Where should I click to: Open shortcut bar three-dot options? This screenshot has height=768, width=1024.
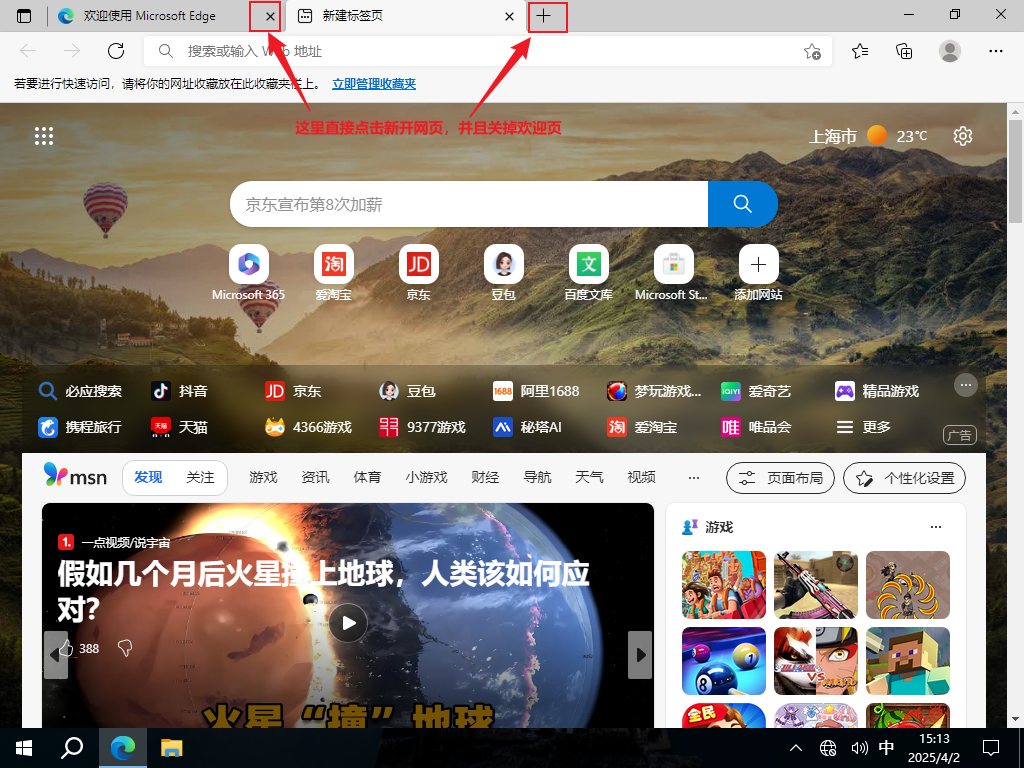(966, 385)
